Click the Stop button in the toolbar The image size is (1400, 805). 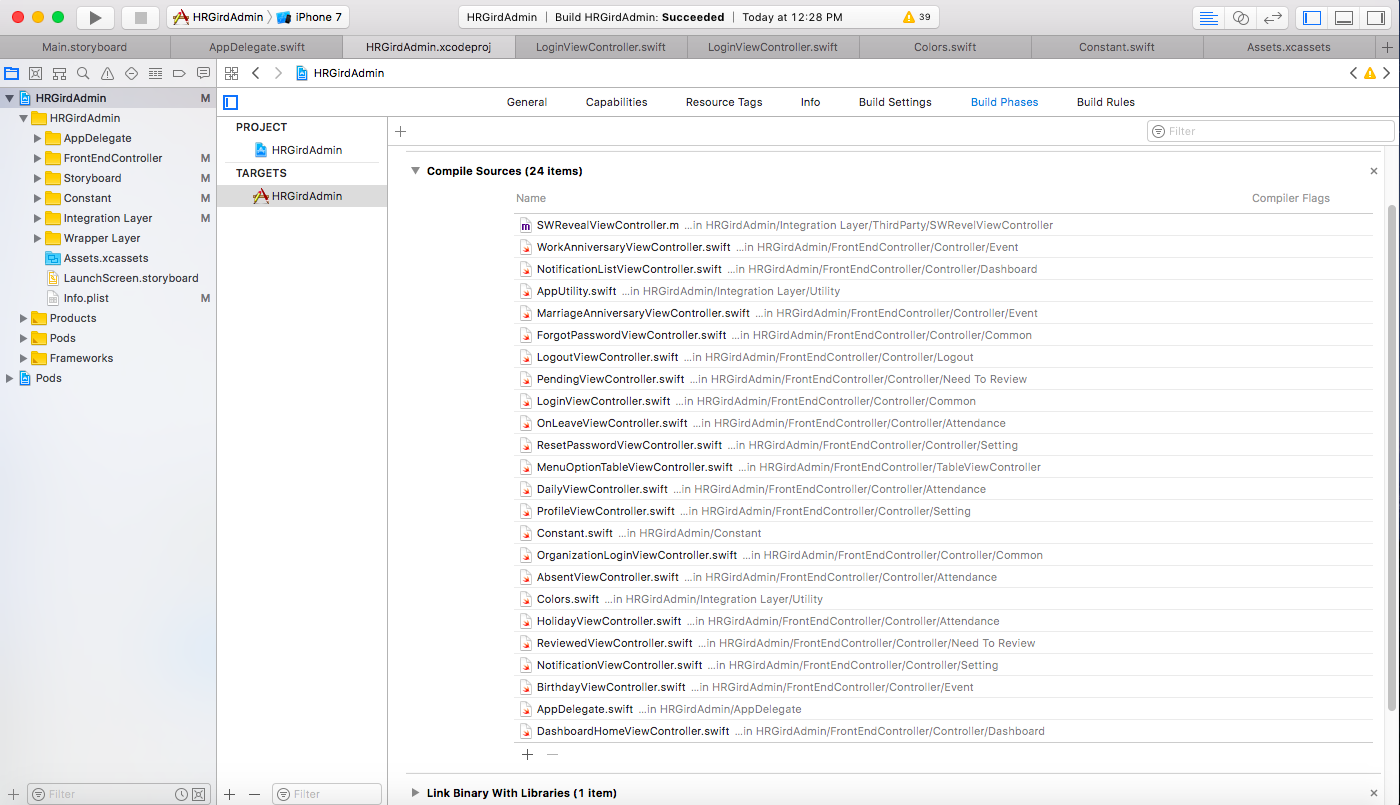(x=141, y=17)
